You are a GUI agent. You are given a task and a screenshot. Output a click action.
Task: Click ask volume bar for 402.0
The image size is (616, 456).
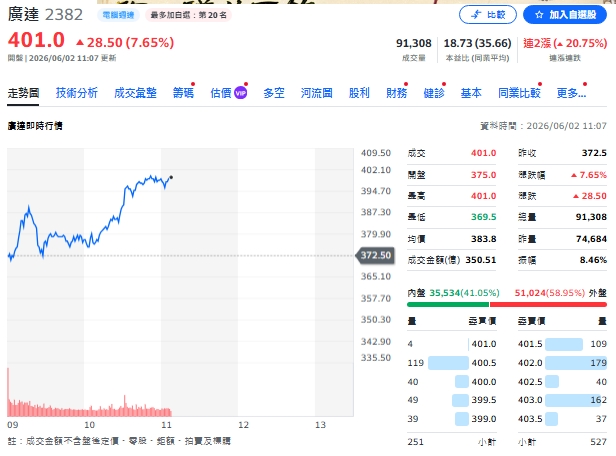click(576, 363)
